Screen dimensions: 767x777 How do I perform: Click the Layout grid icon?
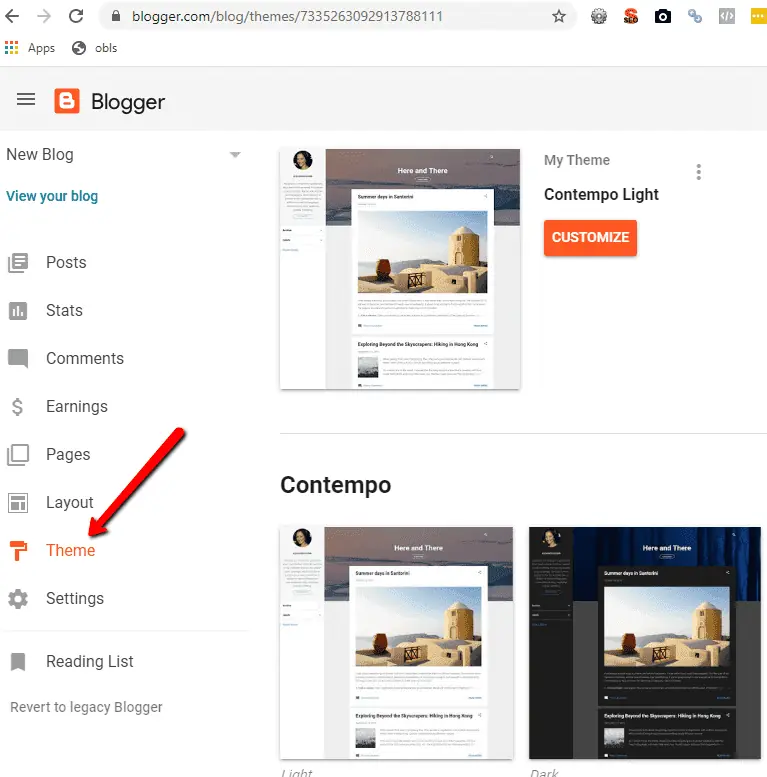[18, 503]
